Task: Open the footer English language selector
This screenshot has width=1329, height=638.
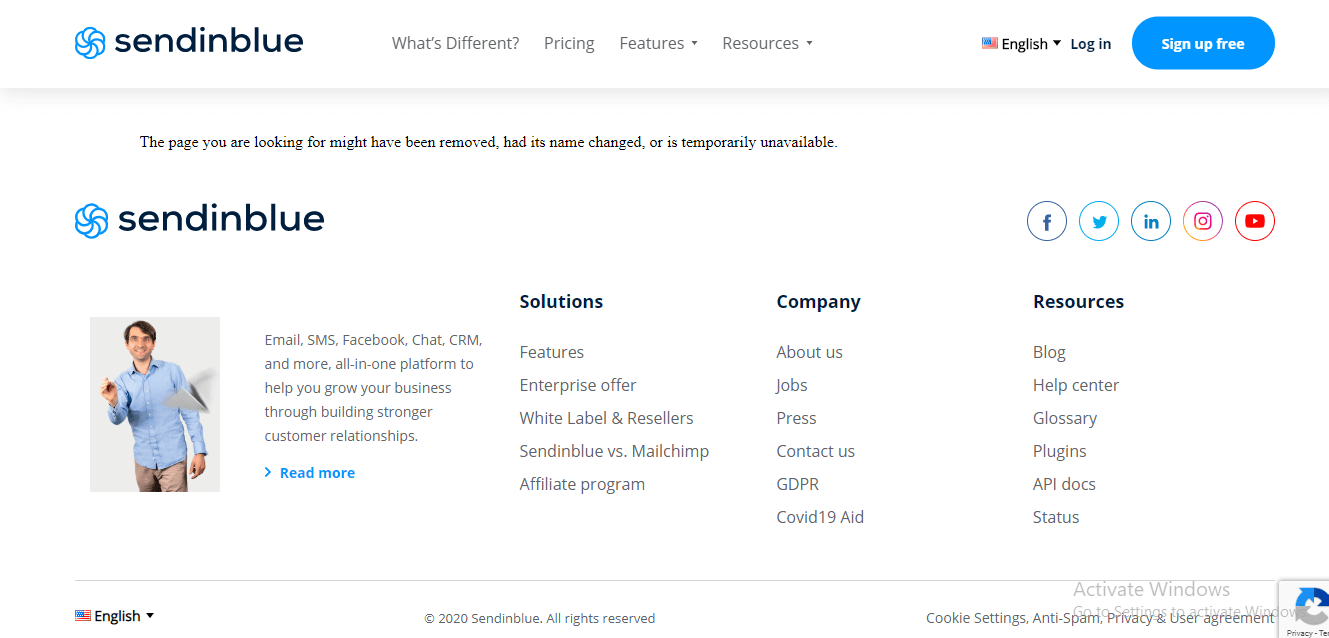Action: pyautogui.click(x=115, y=616)
